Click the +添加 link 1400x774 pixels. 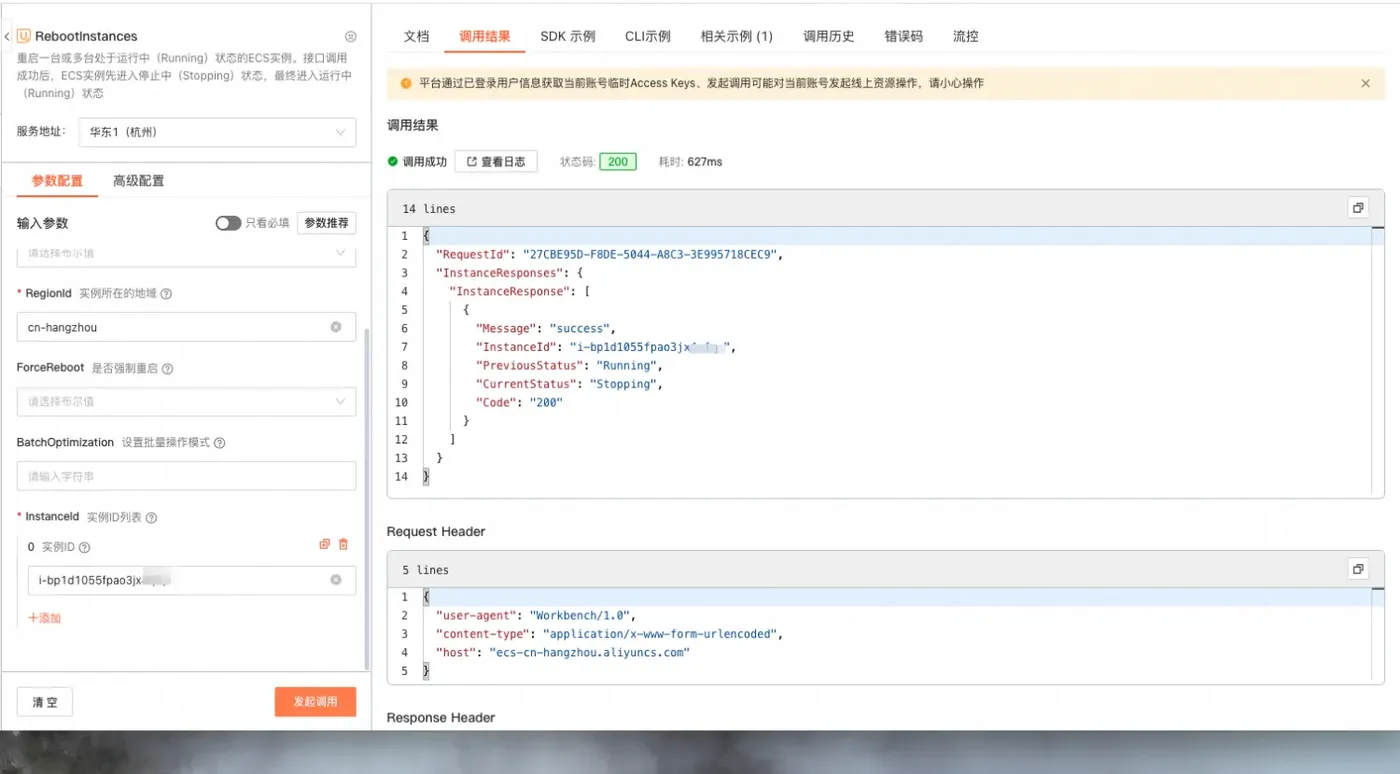click(45, 618)
